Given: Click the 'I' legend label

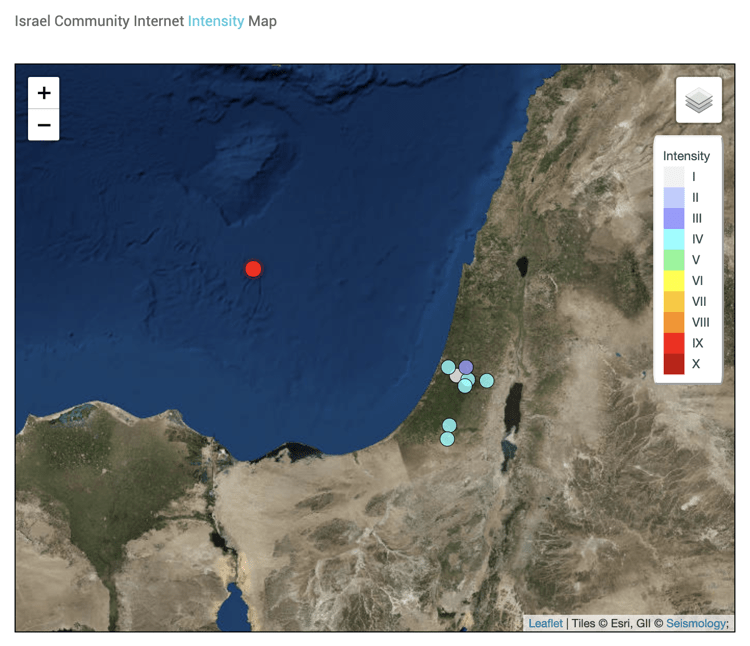Looking at the screenshot, I should 694,177.
